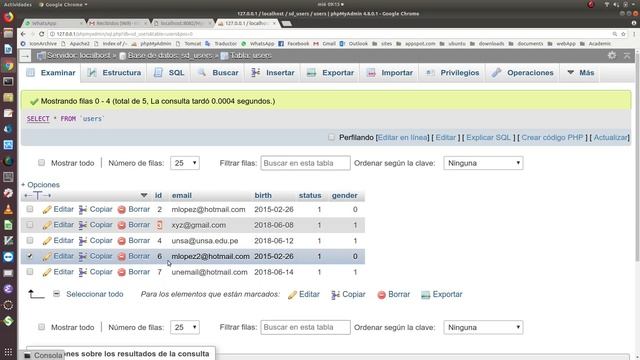Enable the upper Mostrar todo checkbox

41,162
